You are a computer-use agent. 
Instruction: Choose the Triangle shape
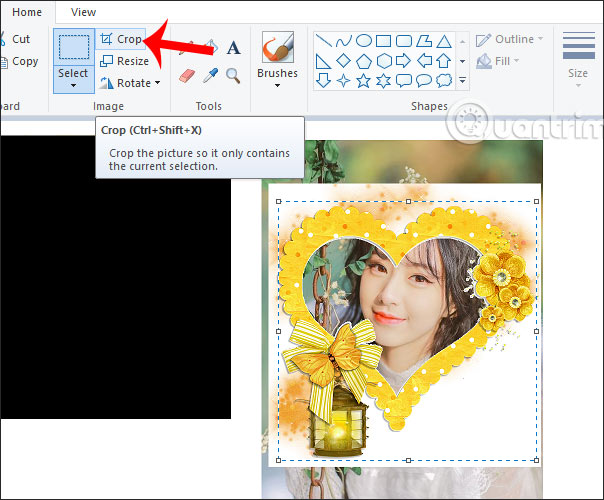[x=444, y=40]
